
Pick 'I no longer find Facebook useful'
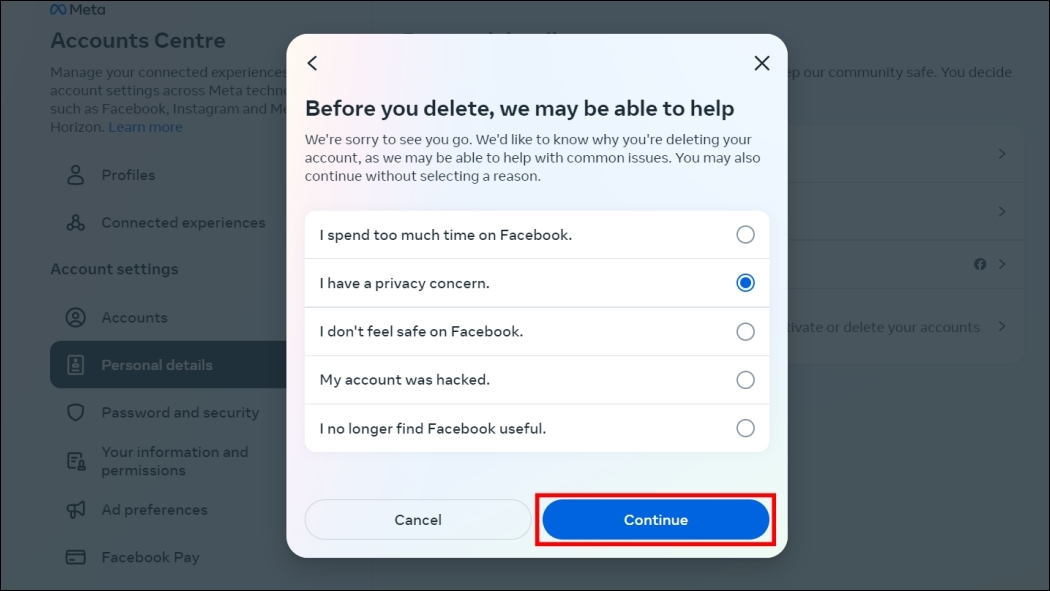click(745, 428)
